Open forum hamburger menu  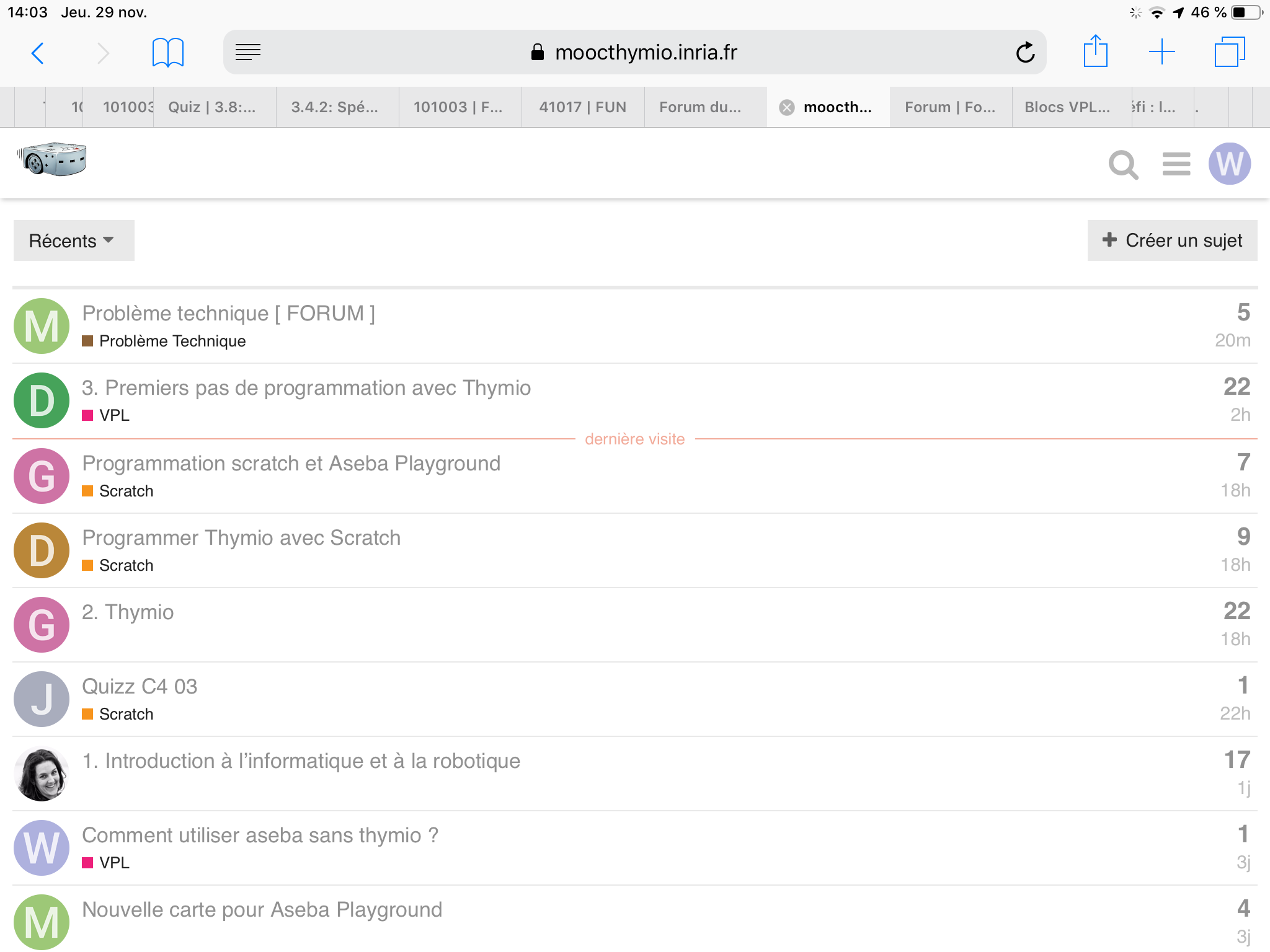(x=1176, y=164)
